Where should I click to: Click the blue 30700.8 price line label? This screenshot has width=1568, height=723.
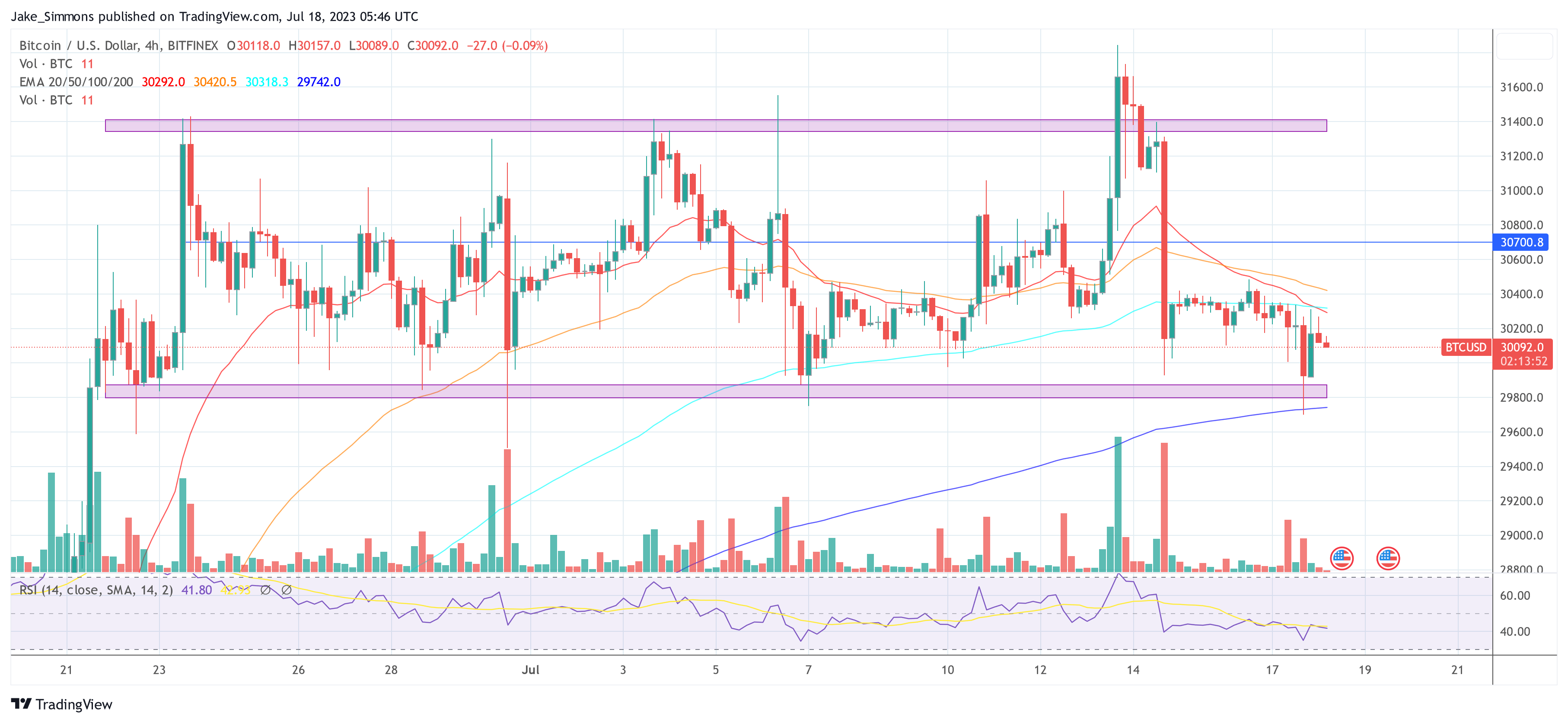click(1521, 242)
